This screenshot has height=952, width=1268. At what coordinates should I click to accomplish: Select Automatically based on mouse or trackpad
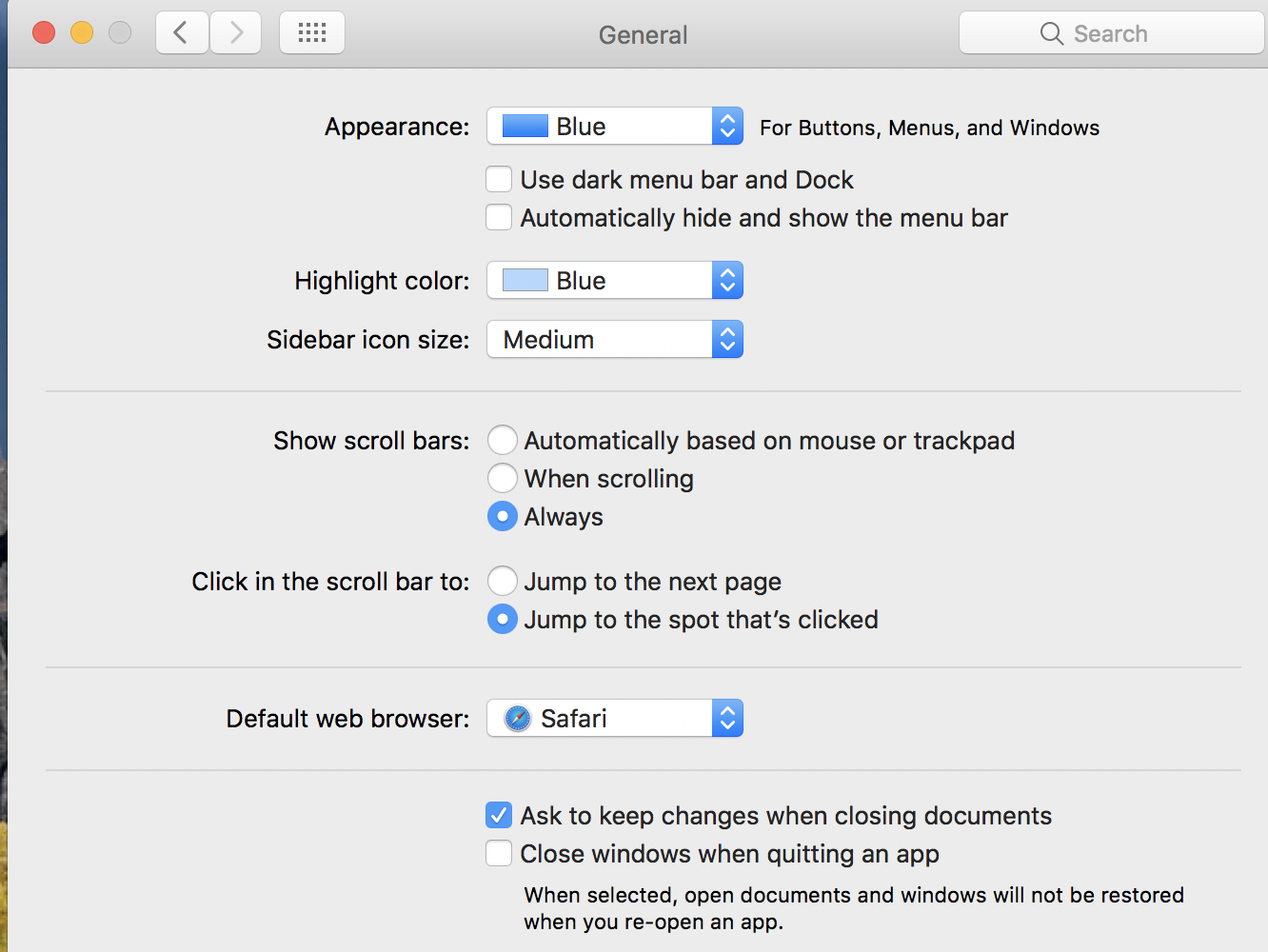[503, 441]
